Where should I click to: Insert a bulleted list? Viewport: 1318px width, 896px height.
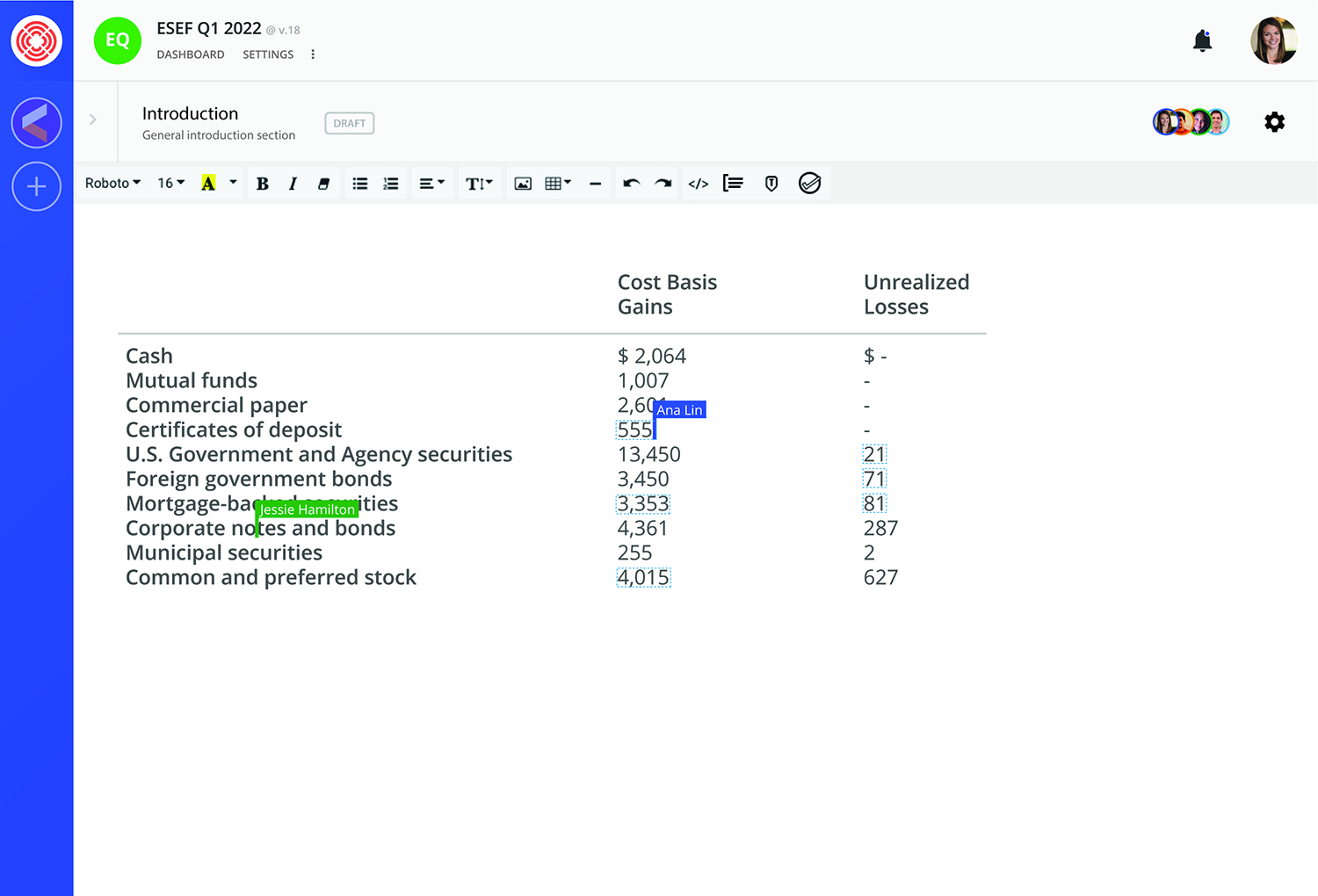[x=360, y=184]
